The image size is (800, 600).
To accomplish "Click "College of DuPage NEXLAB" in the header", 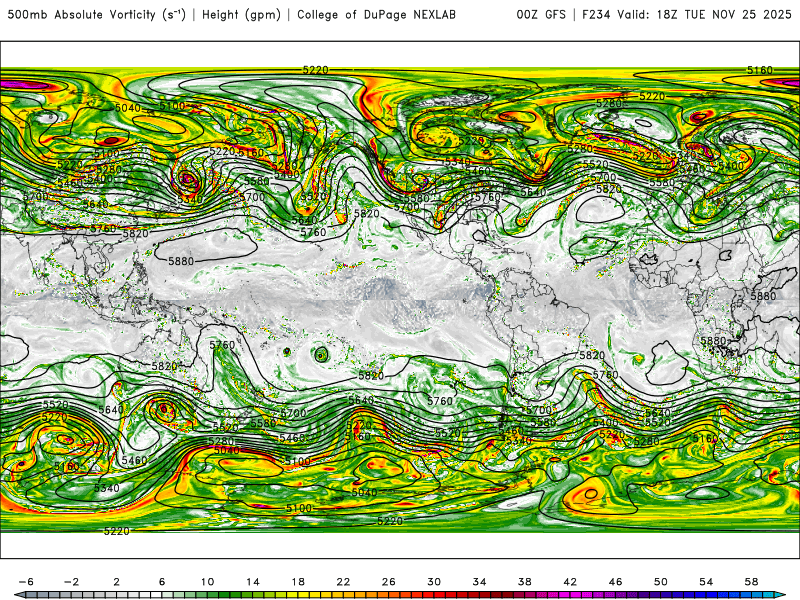I will [x=377, y=15].
